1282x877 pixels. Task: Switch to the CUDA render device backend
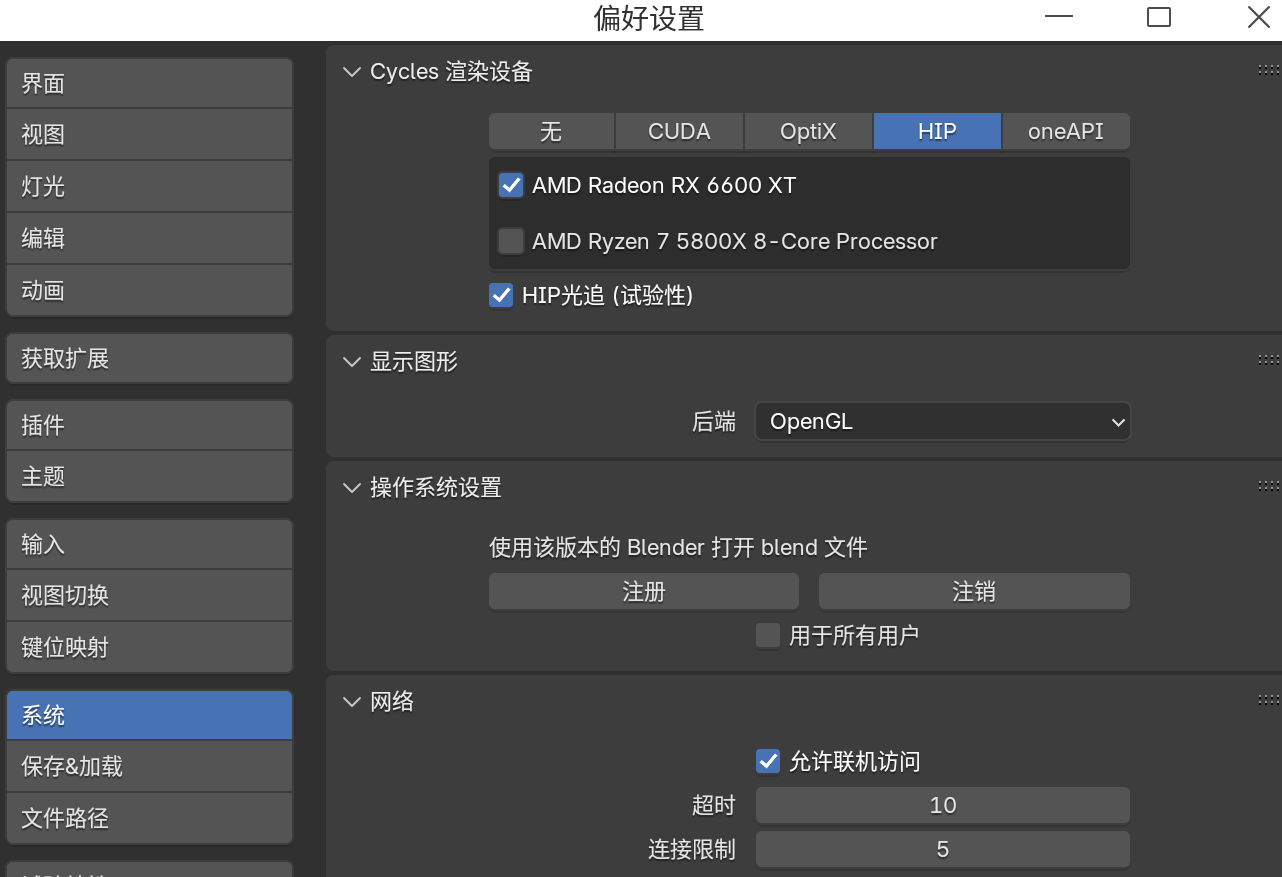coord(679,131)
